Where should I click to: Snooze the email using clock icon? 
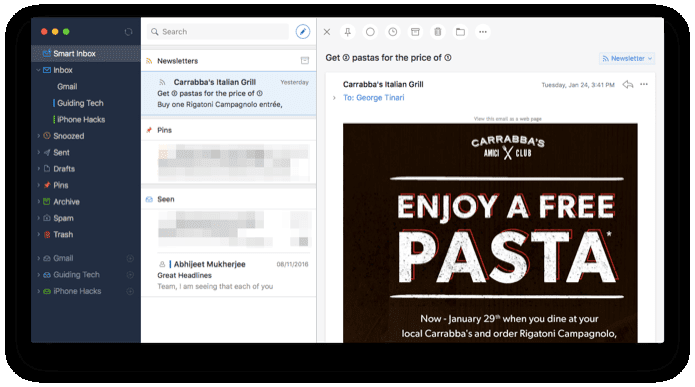(x=393, y=32)
